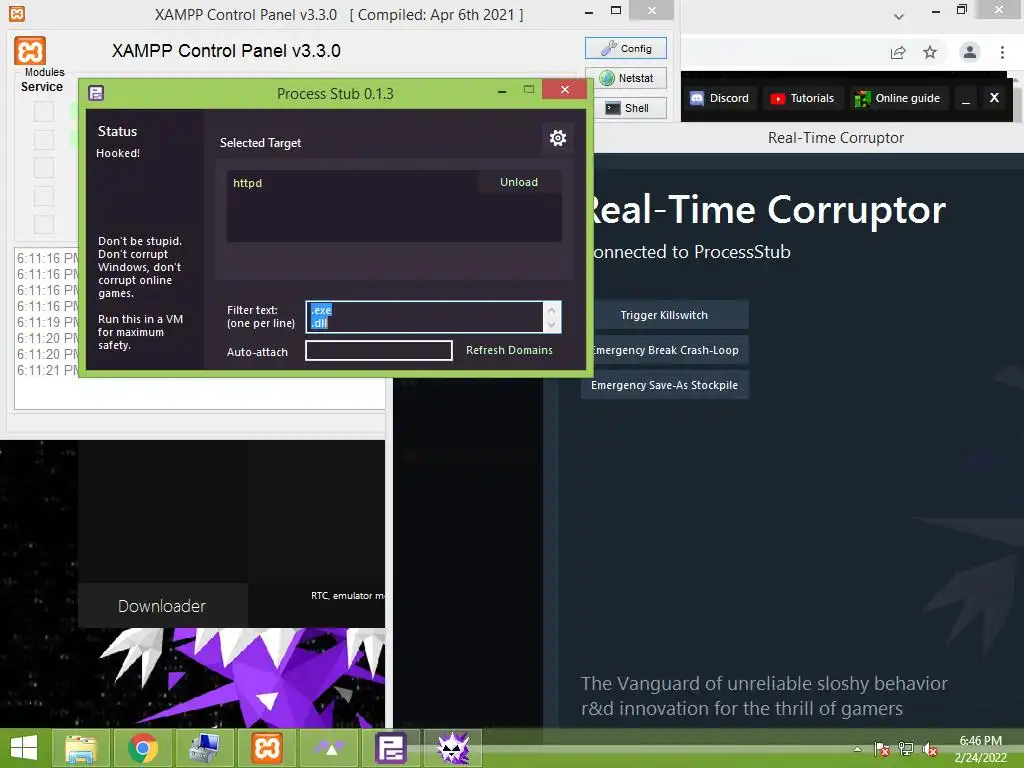Open the computer icon on the taskbar
Screen dimensions: 1024x768
(x=205, y=748)
